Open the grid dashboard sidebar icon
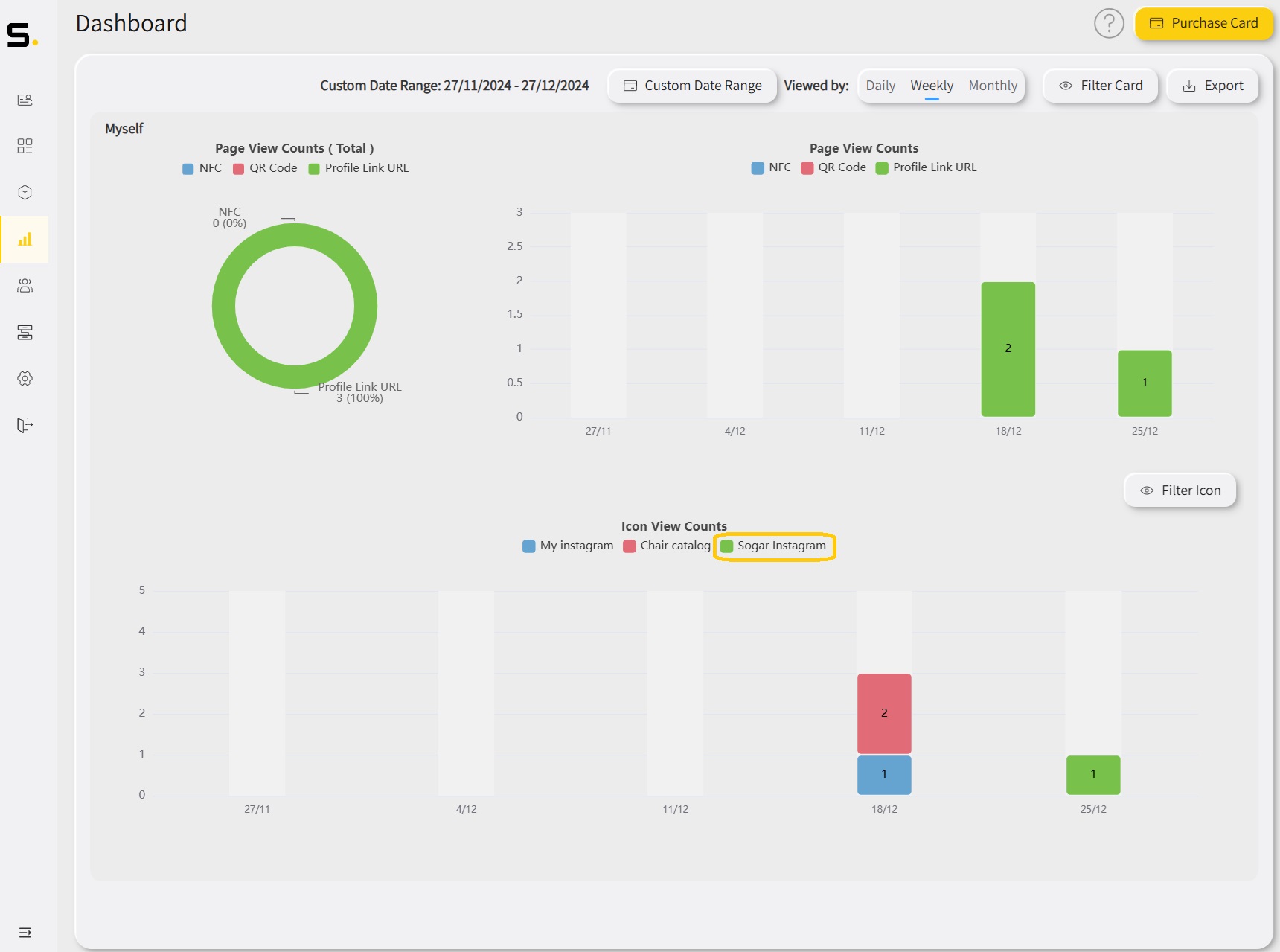1280x952 pixels. click(25, 146)
